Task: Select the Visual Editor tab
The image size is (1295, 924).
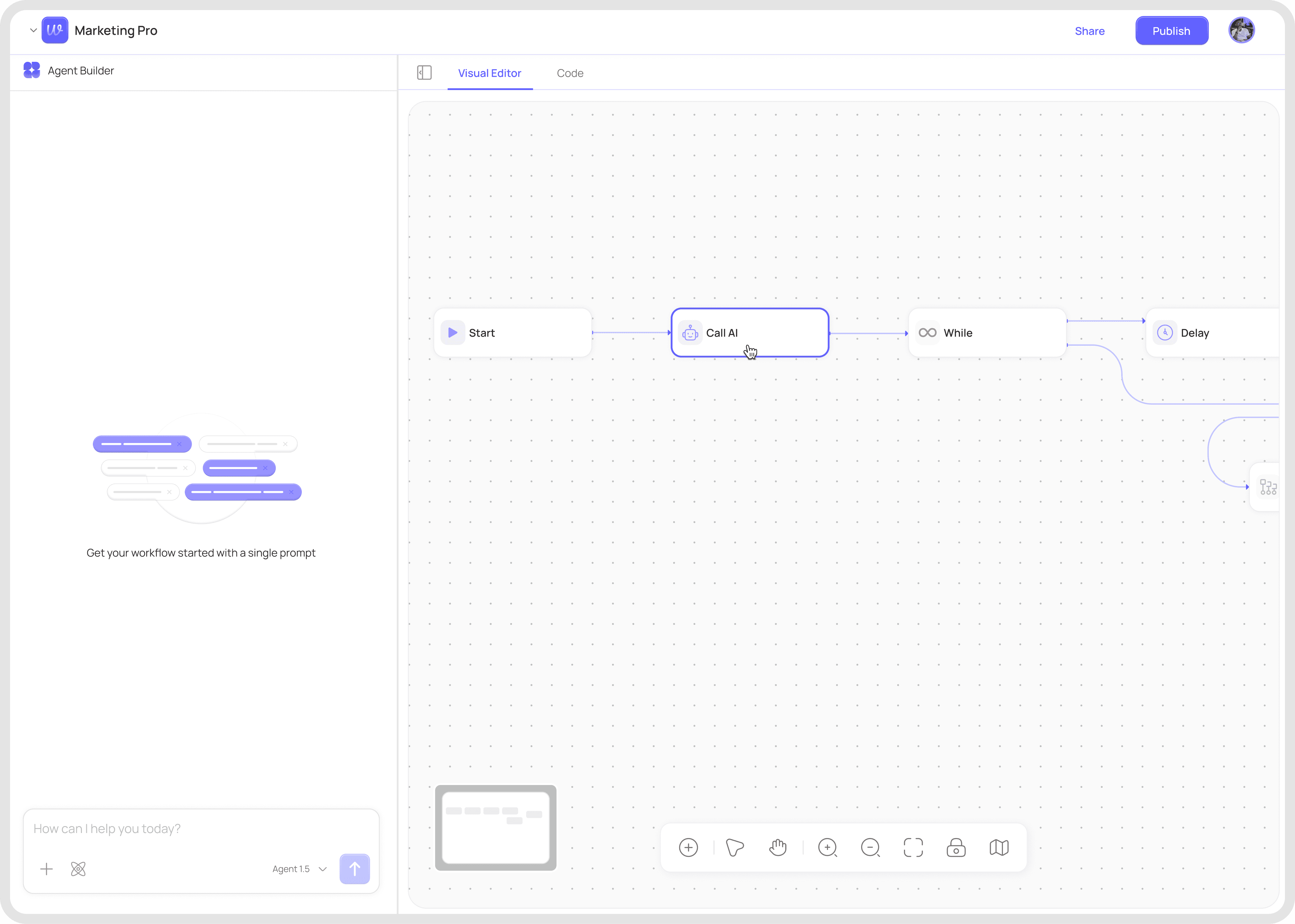Action: pyautogui.click(x=489, y=73)
